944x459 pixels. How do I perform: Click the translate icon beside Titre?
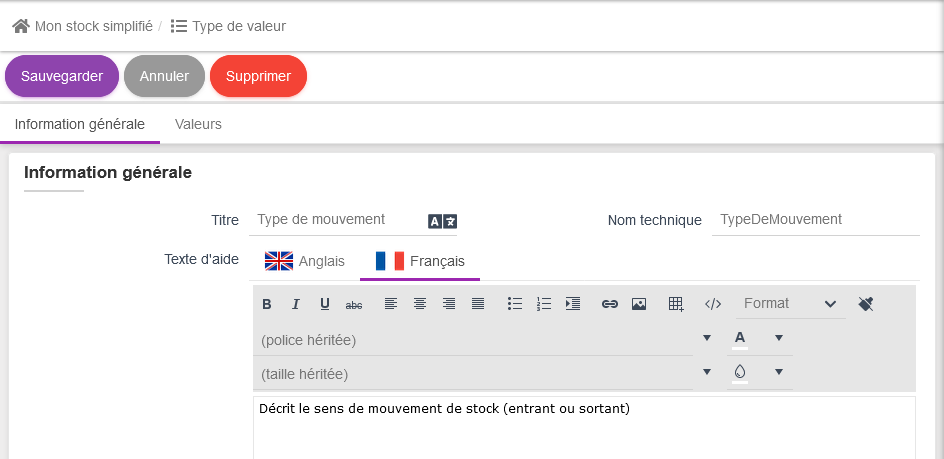click(442, 221)
